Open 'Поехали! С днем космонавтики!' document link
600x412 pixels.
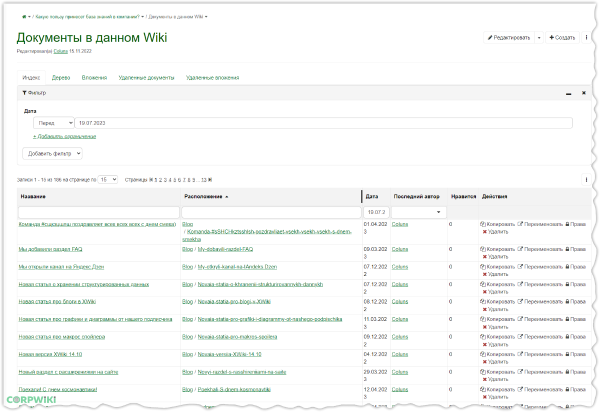point(58,390)
